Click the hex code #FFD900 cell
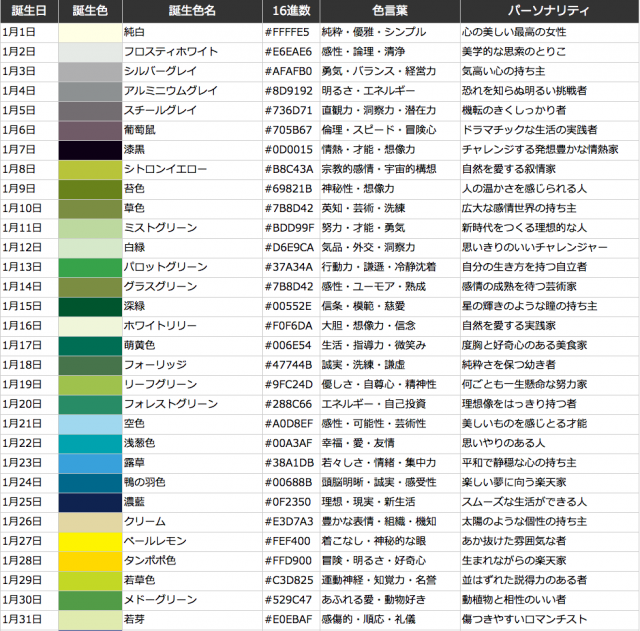Screen dimensions: 640x631 [290, 560]
